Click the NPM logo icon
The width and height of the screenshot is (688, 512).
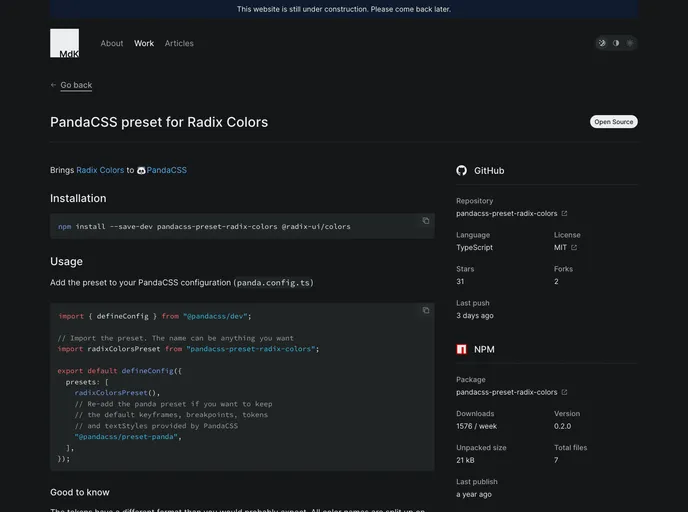coord(462,349)
